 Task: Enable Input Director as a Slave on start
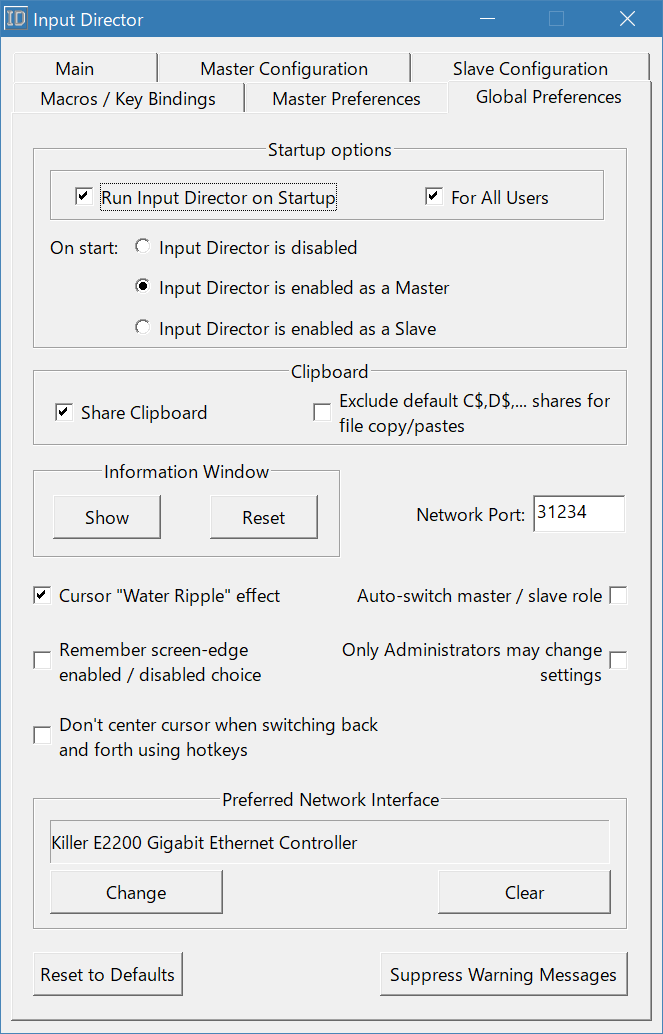[x=141, y=328]
